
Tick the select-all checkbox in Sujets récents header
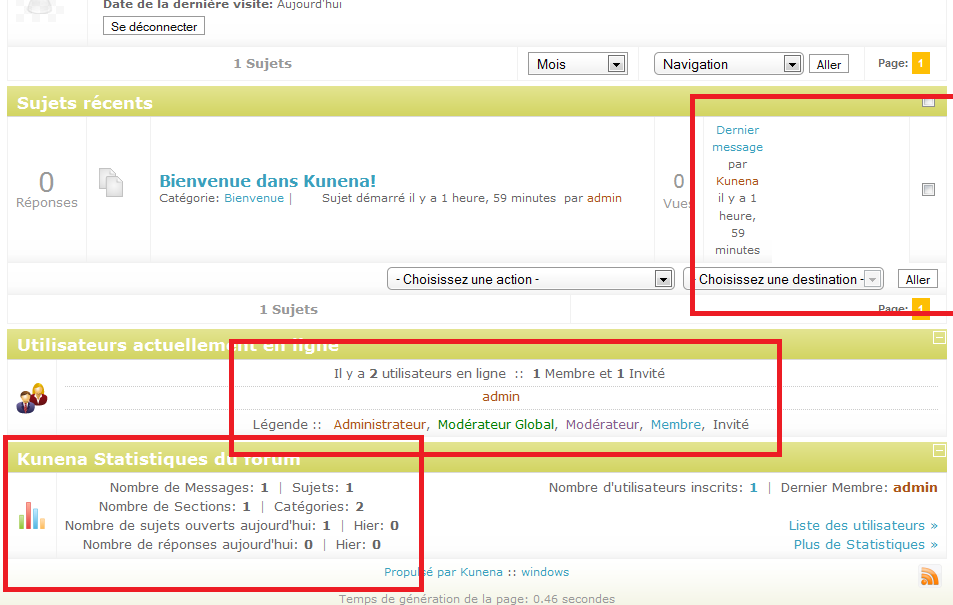click(928, 102)
